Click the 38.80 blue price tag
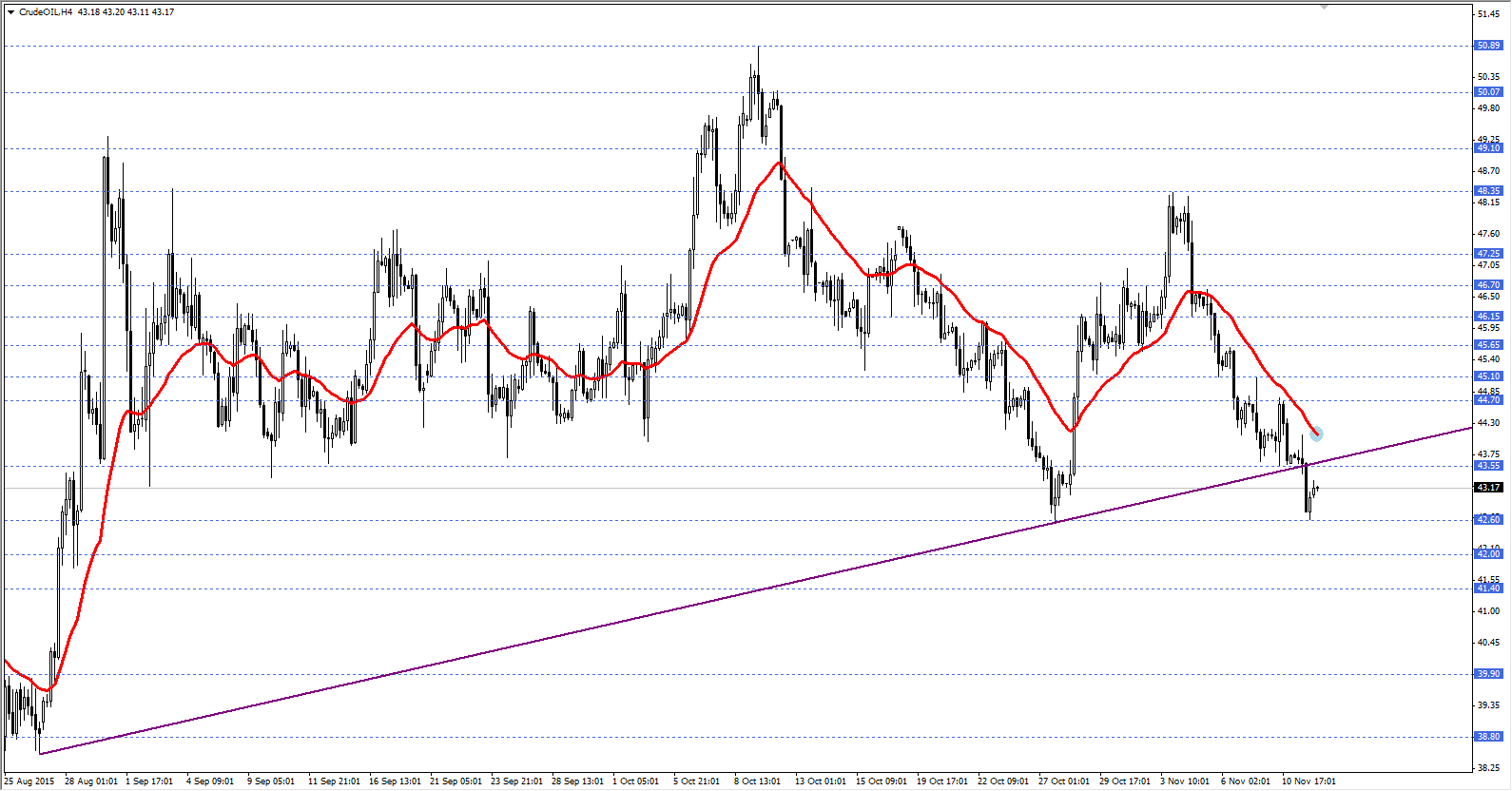 [x=1488, y=737]
